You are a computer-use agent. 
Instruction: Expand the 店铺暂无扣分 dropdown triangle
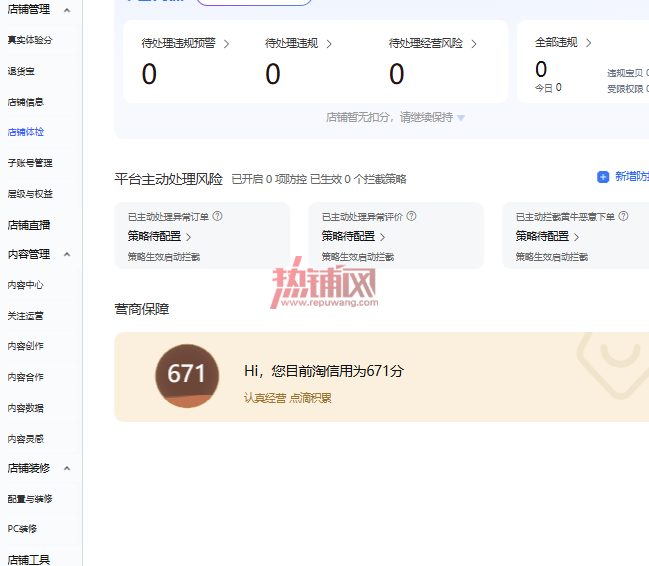[x=461, y=118]
